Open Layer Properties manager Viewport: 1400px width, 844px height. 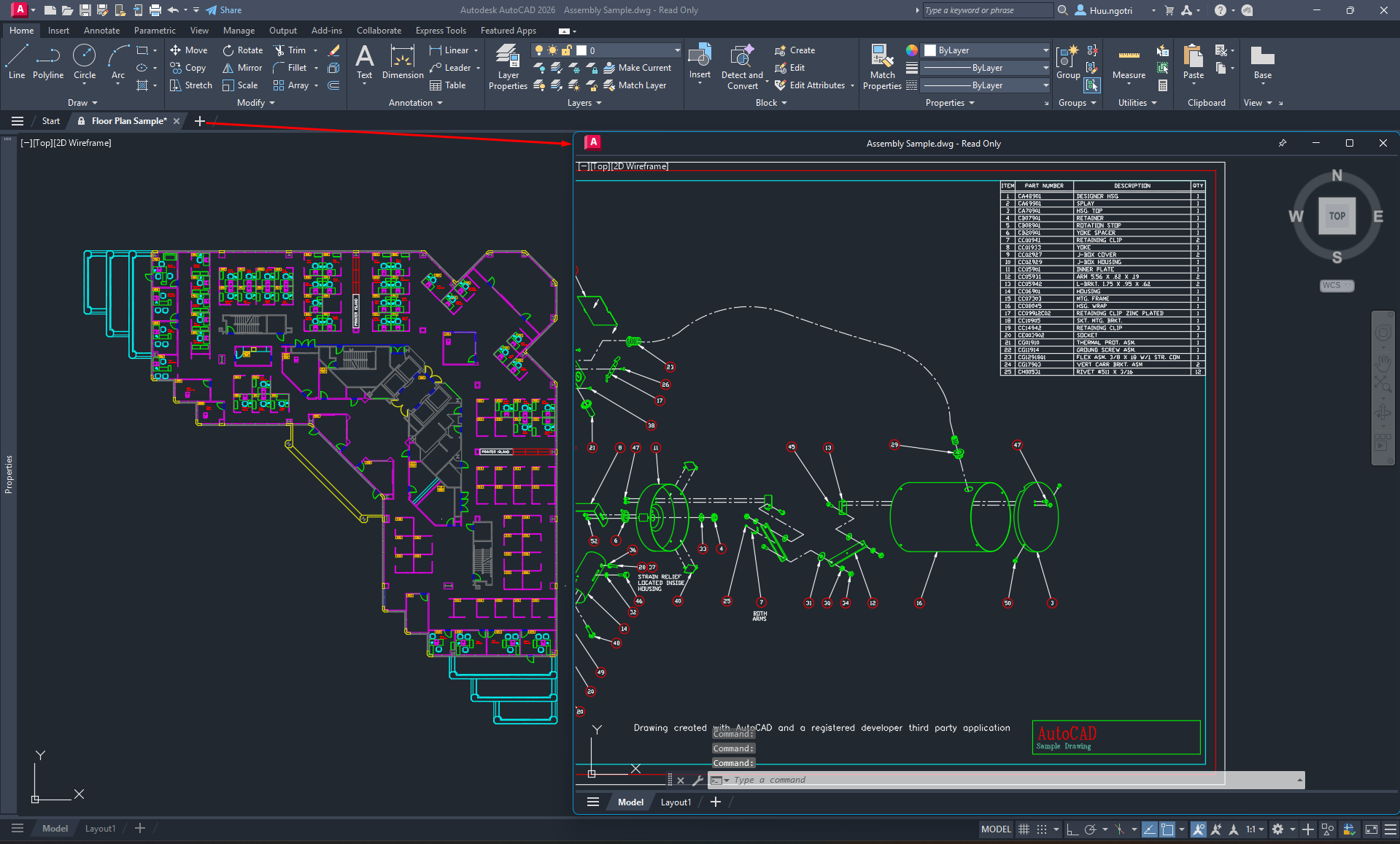[x=508, y=66]
